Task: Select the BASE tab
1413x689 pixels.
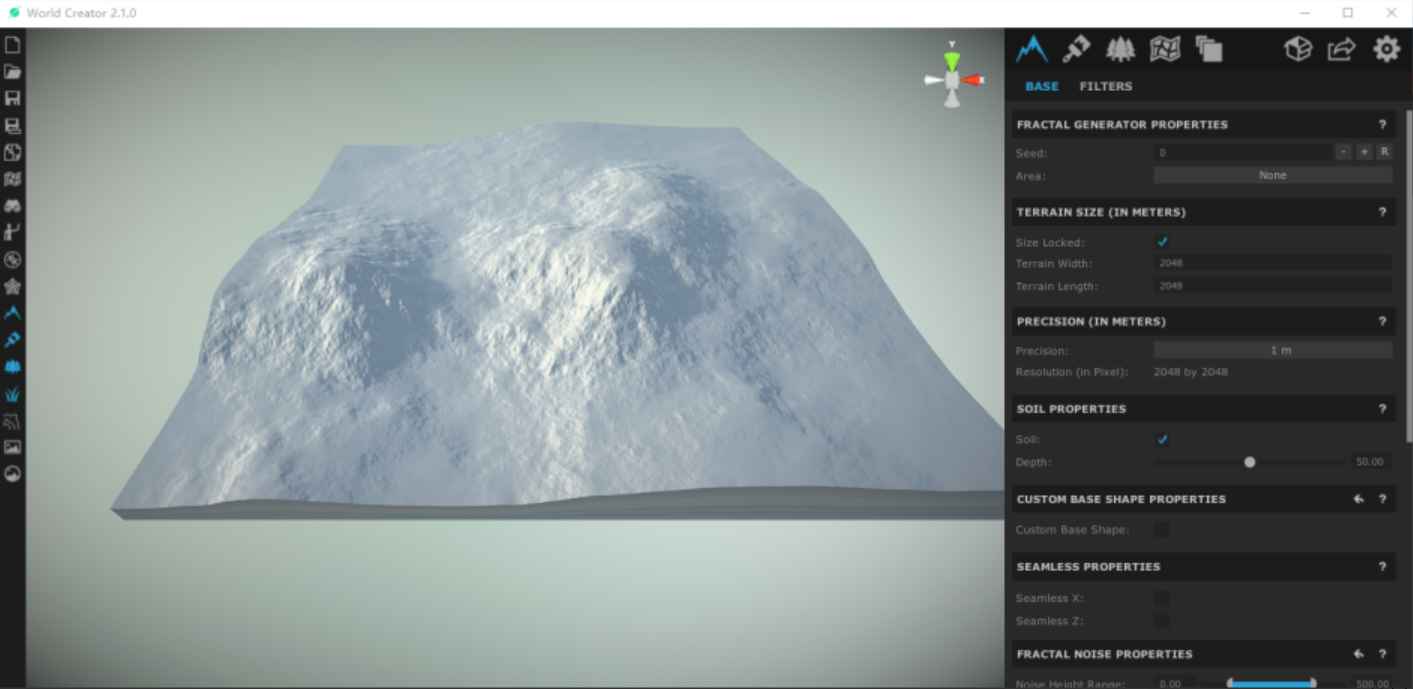Action: (1041, 86)
